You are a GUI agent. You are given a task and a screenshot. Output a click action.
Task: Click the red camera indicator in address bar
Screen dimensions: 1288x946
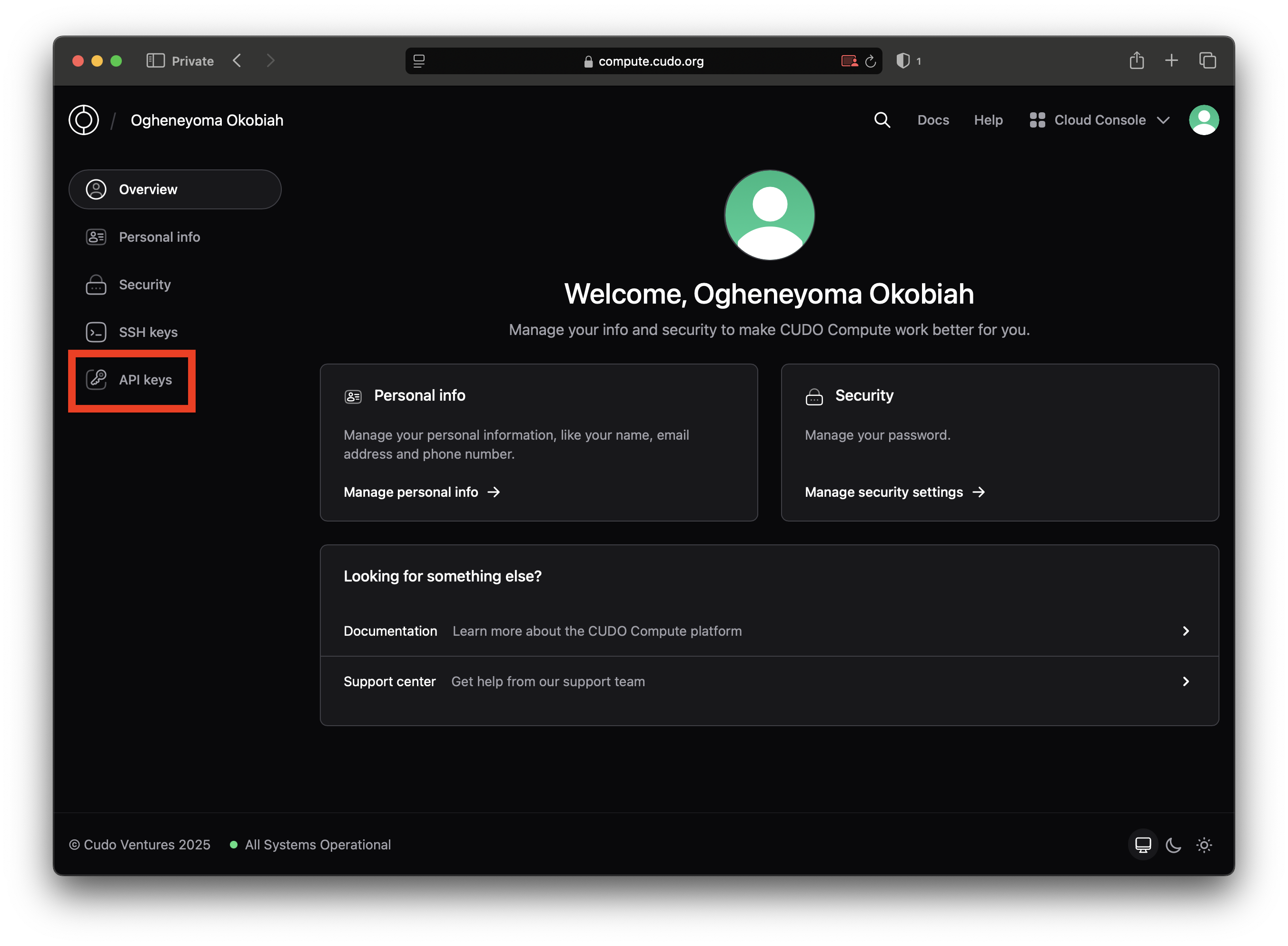pyautogui.click(x=849, y=61)
